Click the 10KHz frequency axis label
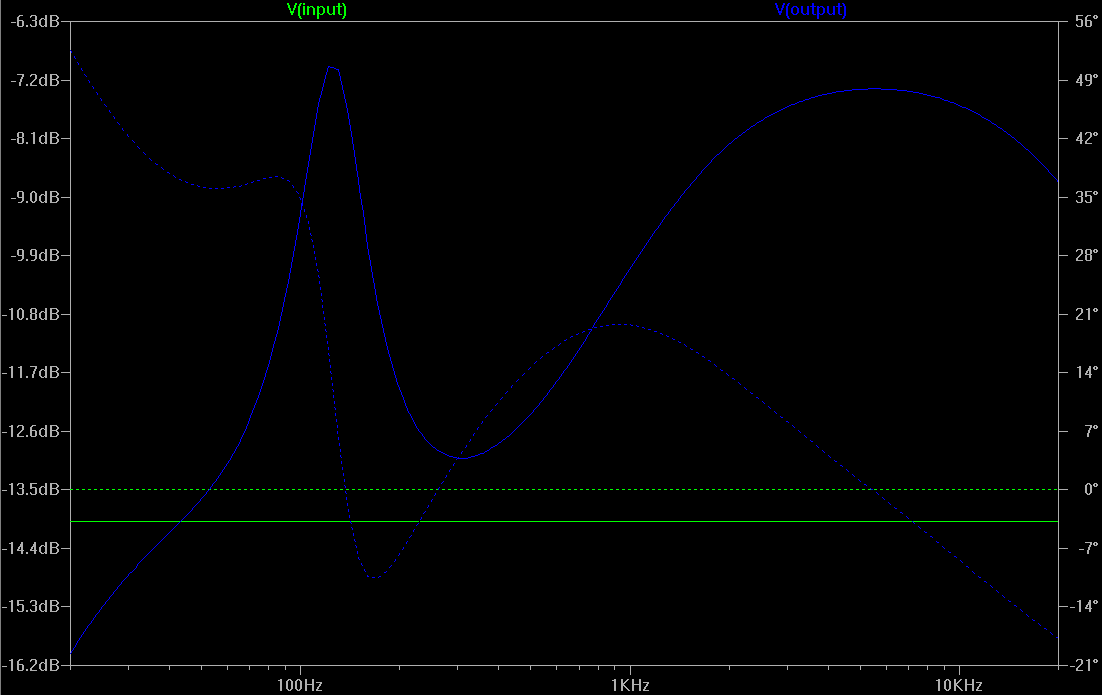The width and height of the screenshot is (1102, 695). pos(958,685)
